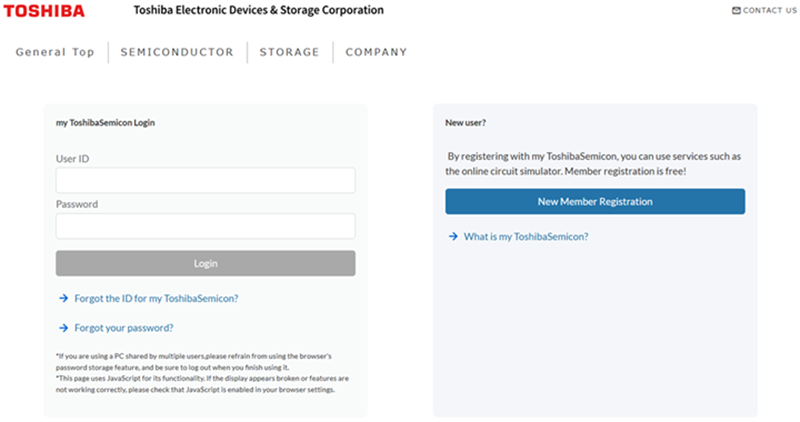Open What is my ToshibaSemicon link

pyautogui.click(x=526, y=236)
